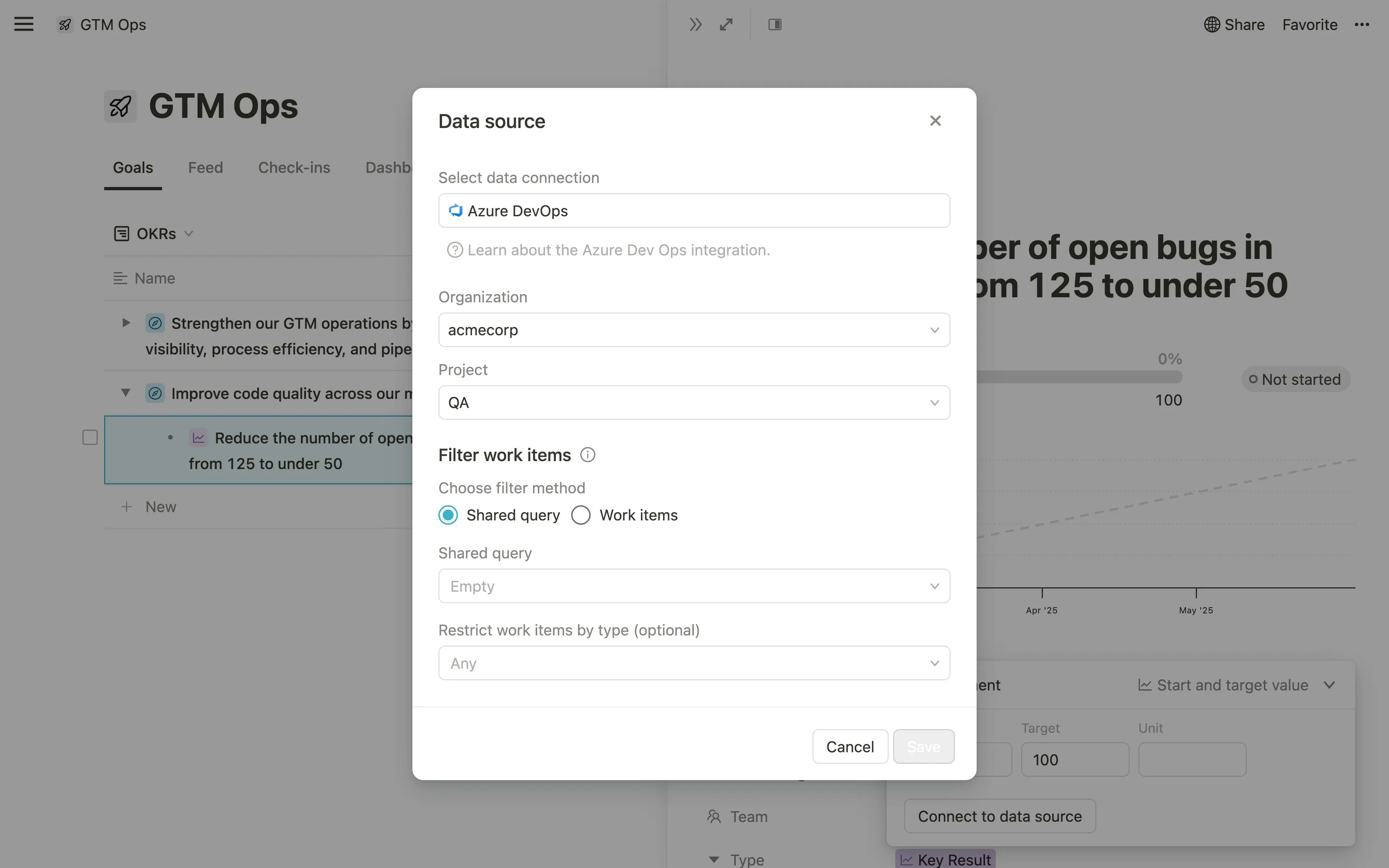Open the hamburger menu icon
Screen dimensions: 1389x868
[x=24, y=24]
